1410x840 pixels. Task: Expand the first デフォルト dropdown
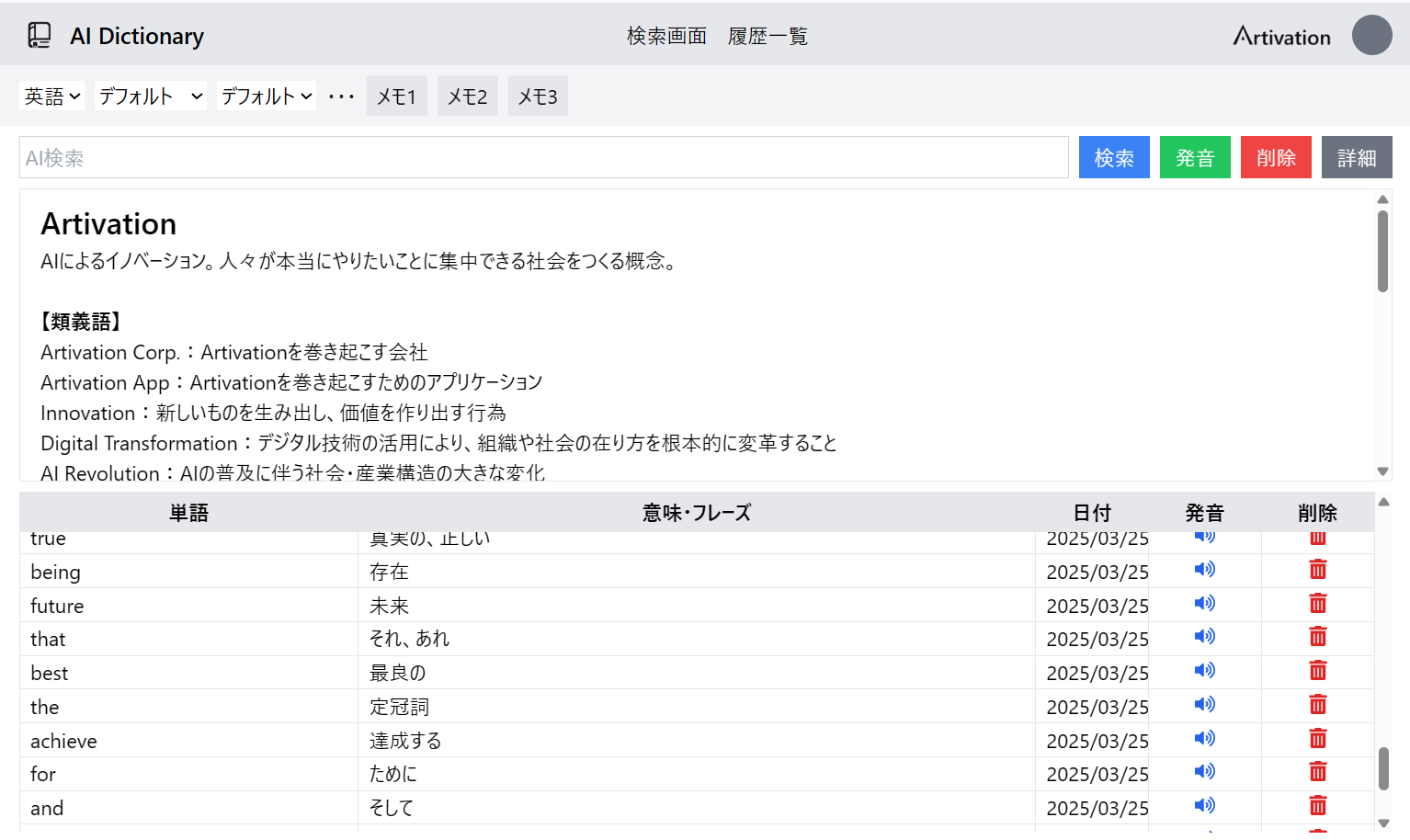(x=151, y=96)
